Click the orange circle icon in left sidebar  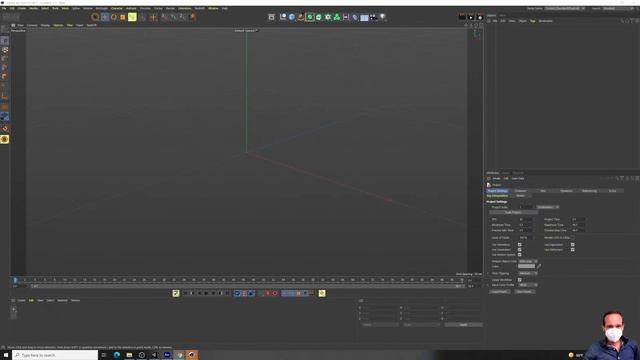point(4,139)
